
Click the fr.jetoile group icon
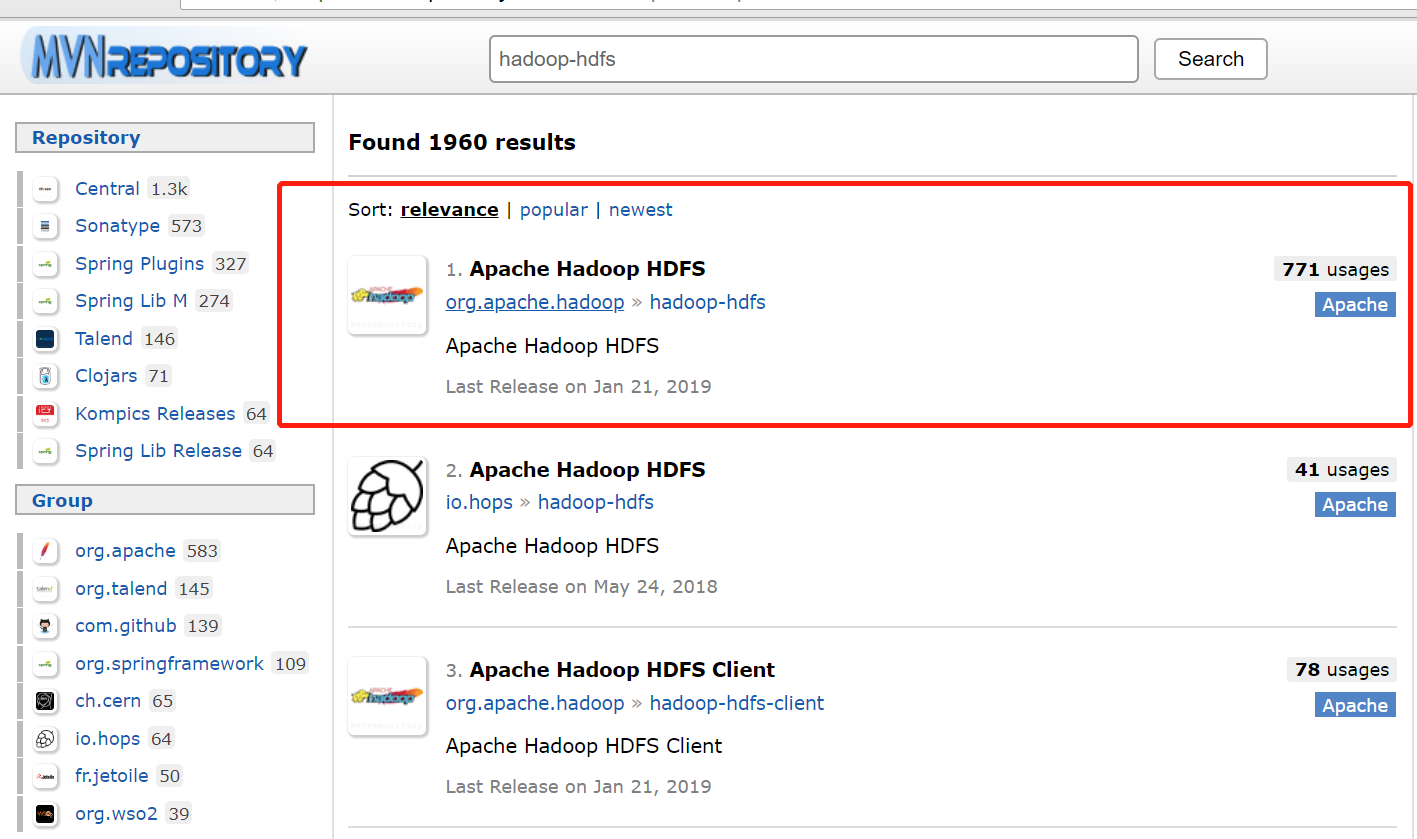(45, 776)
